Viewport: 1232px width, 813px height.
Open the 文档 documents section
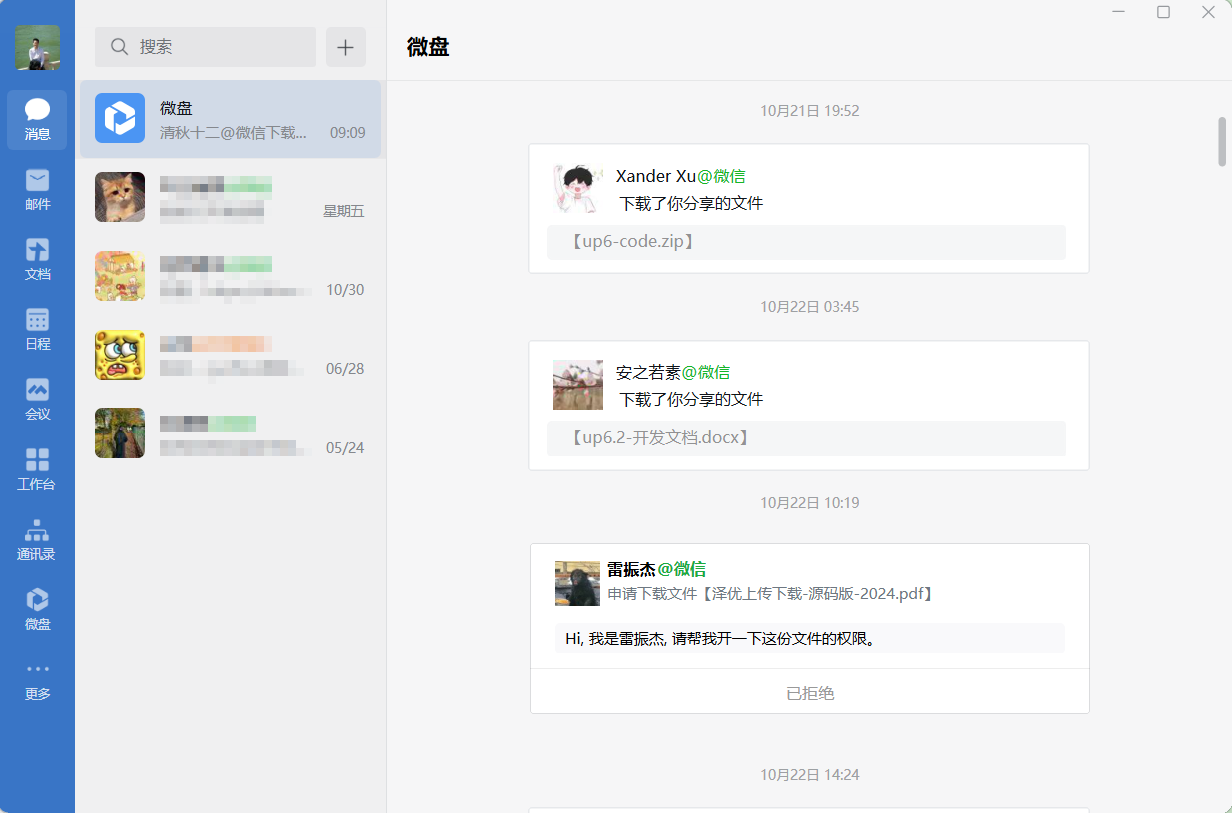tap(37, 260)
